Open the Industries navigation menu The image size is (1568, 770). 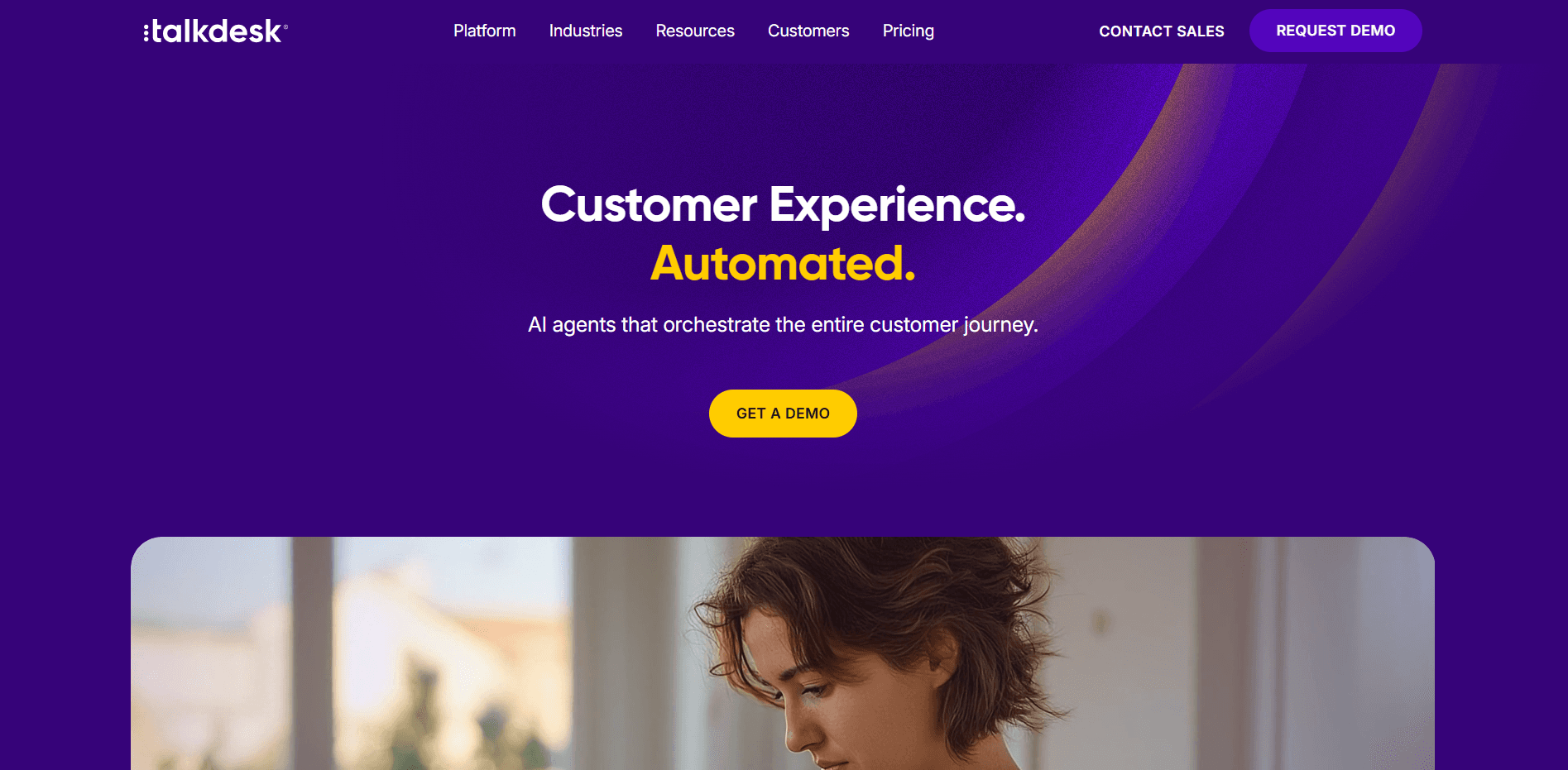pyautogui.click(x=586, y=31)
